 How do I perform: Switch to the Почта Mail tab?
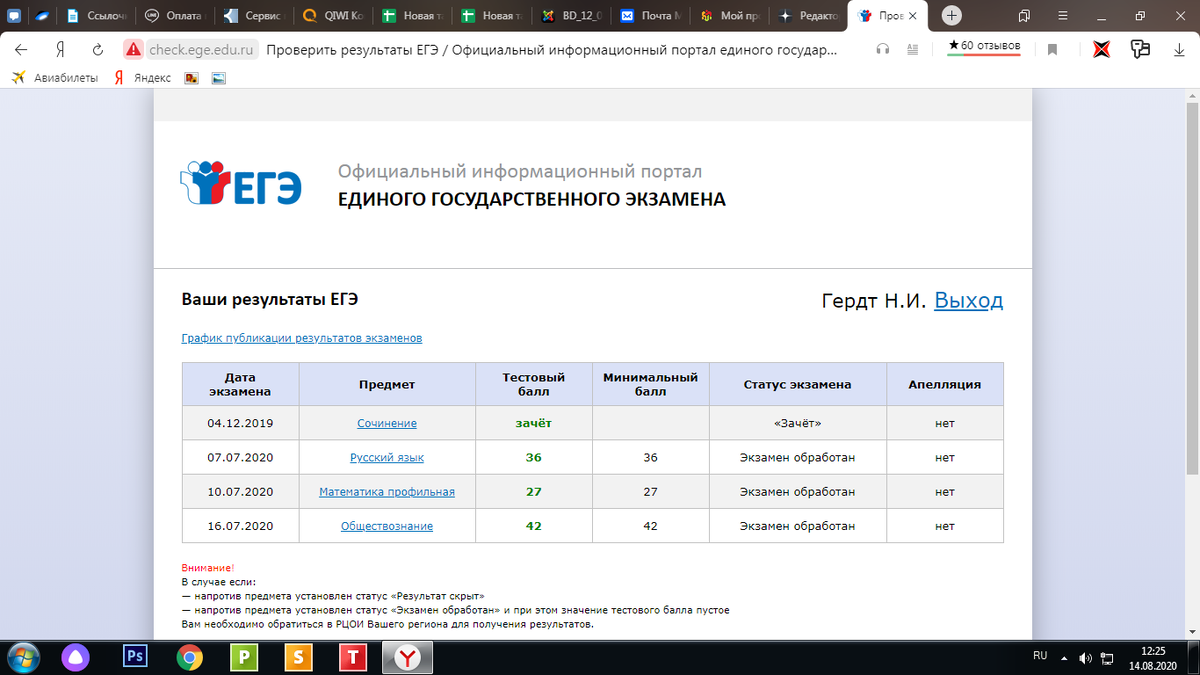coord(655,16)
